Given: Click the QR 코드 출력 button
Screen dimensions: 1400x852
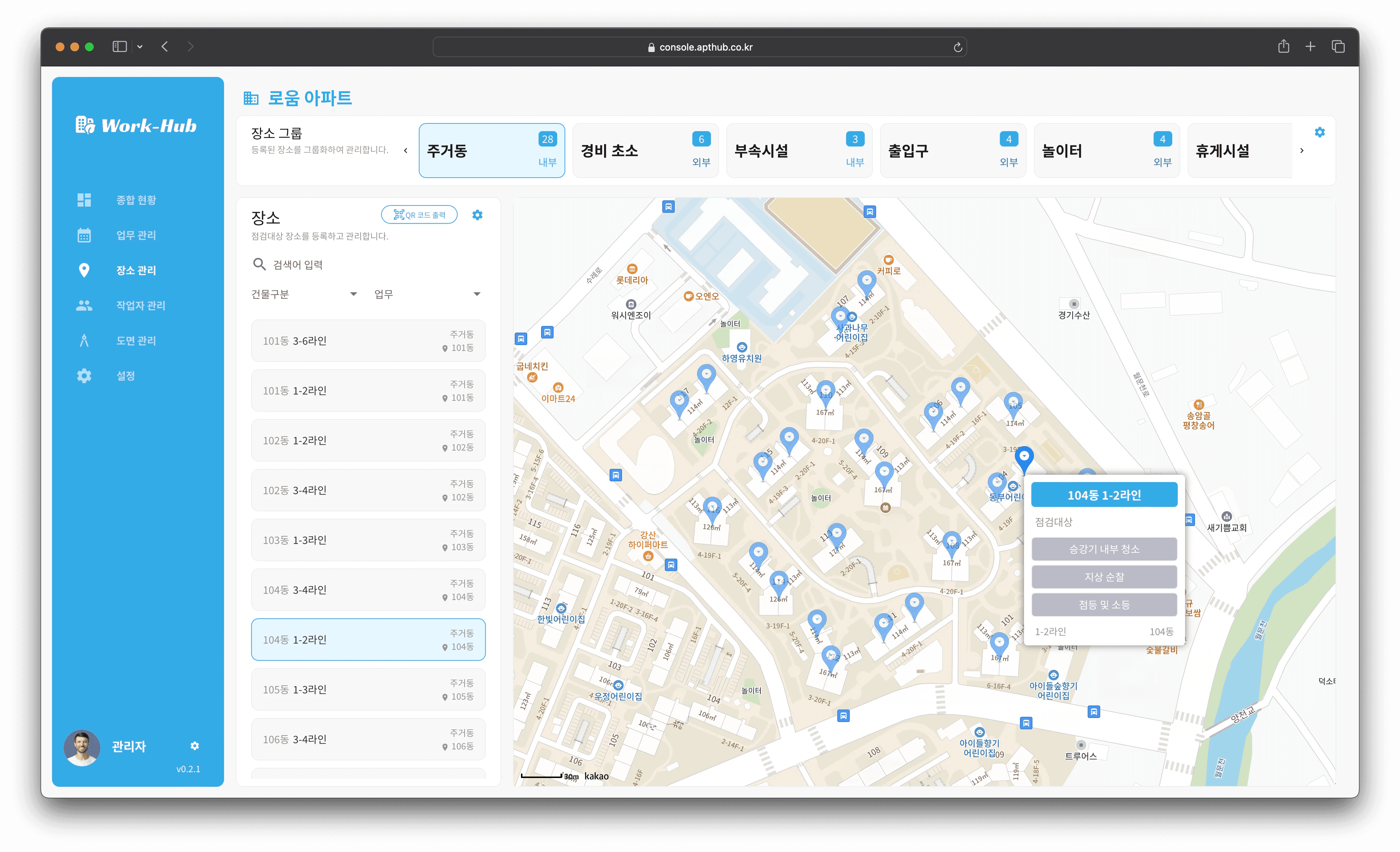Looking at the screenshot, I should point(419,215).
